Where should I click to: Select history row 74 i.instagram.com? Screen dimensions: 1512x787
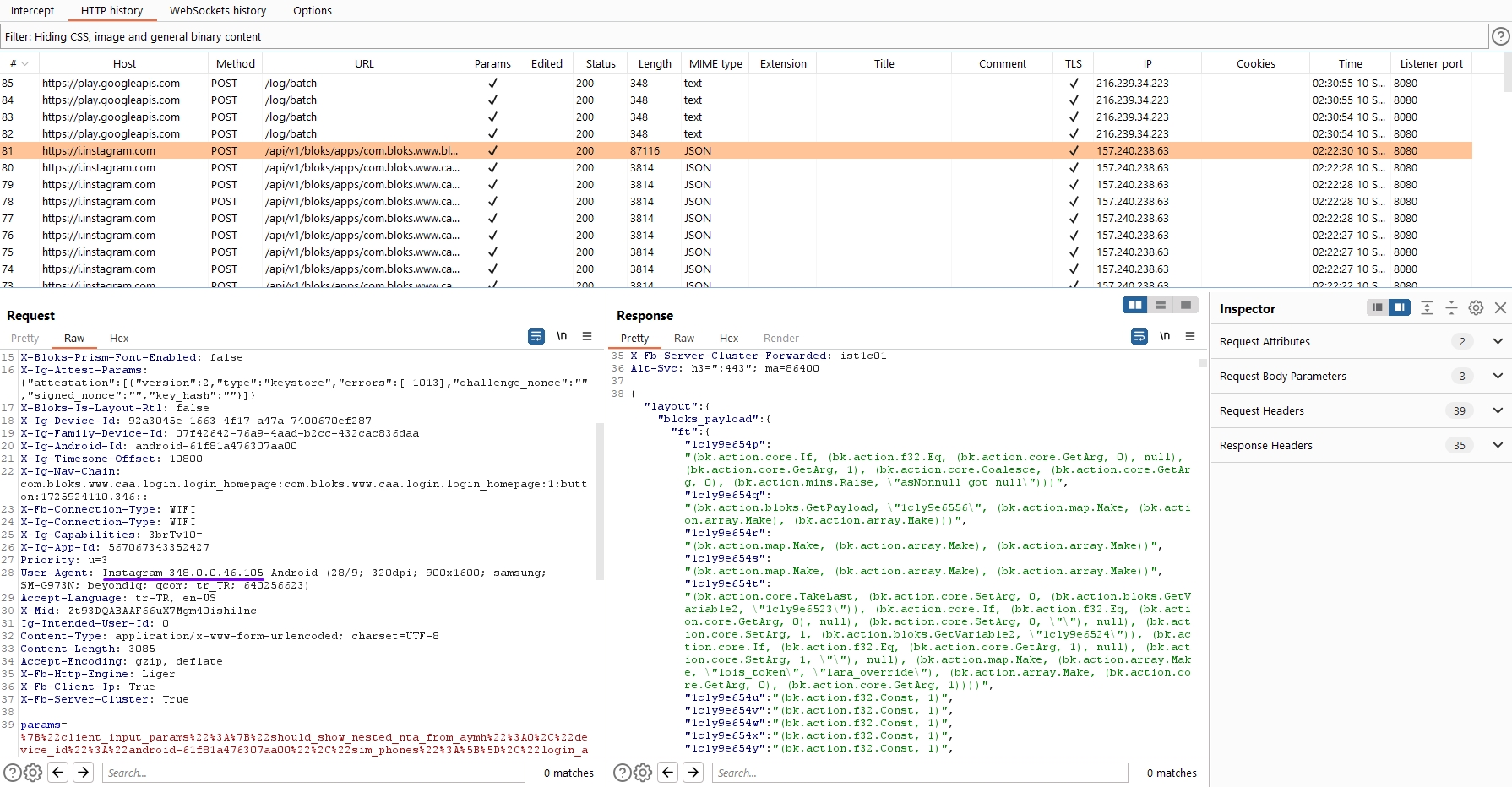coord(736,269)
